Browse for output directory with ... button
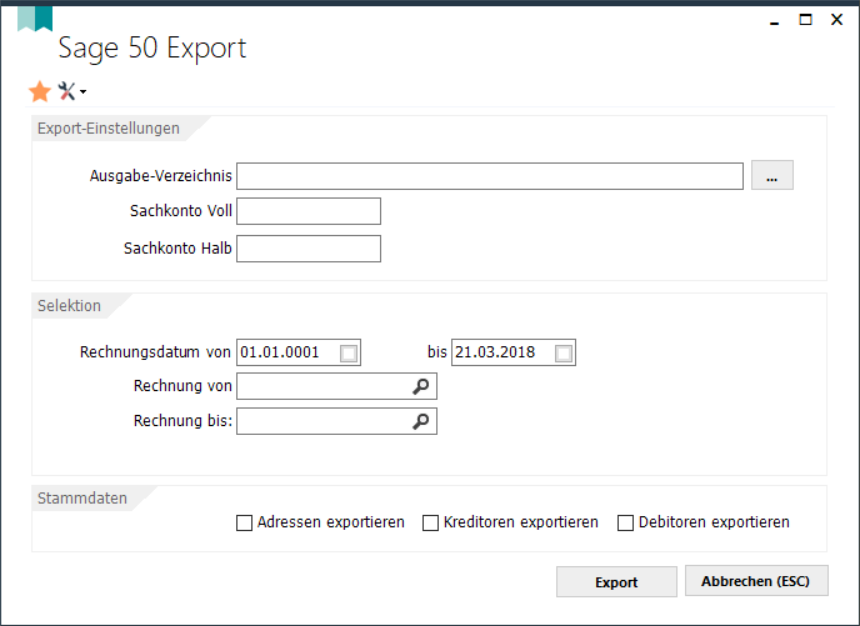860x626 pixels. point(772,176)
